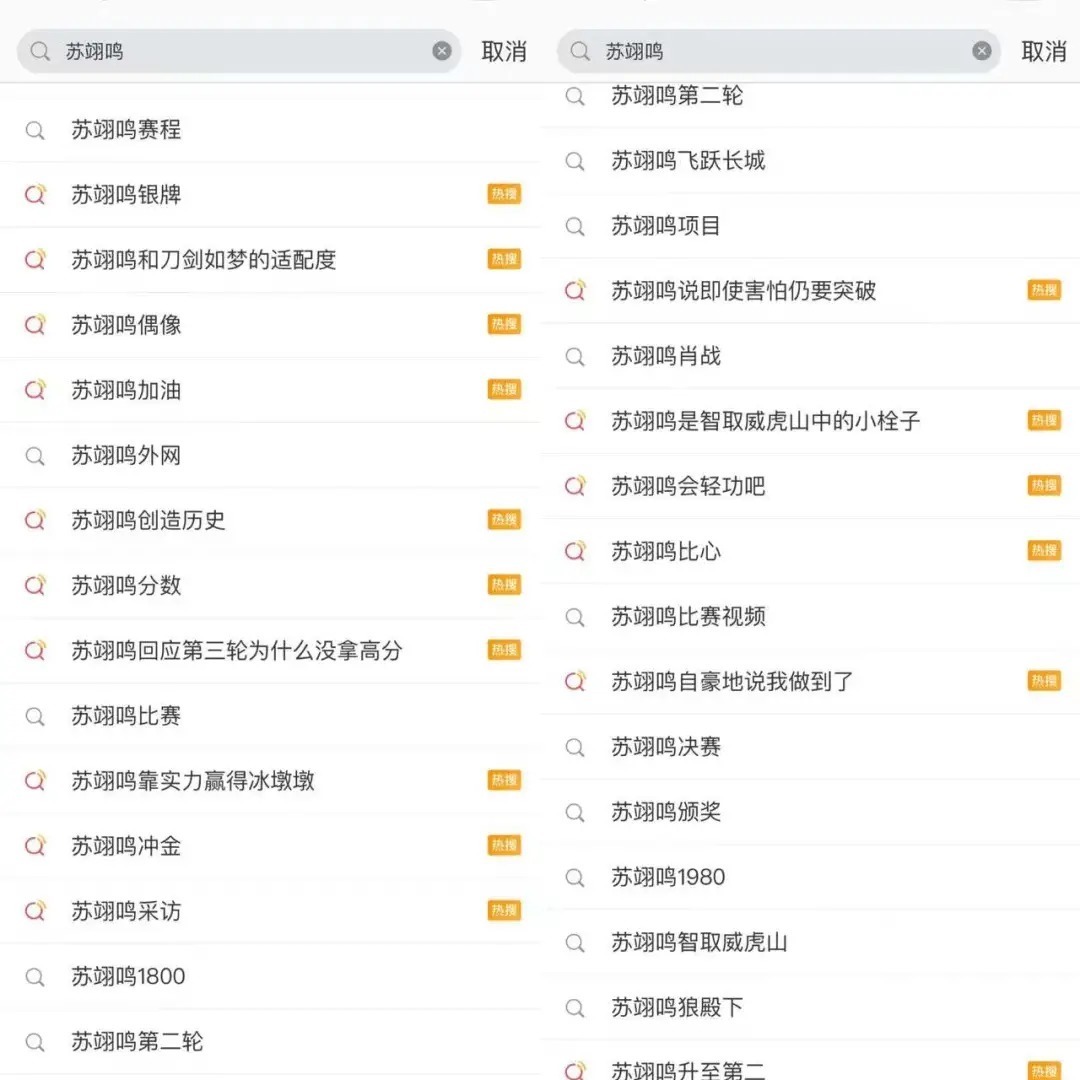Viewport: 1080px width, 1080px height.
Task: Click the search icon beside 苏翊鸣项目
Action: click(x=575, y=227)
